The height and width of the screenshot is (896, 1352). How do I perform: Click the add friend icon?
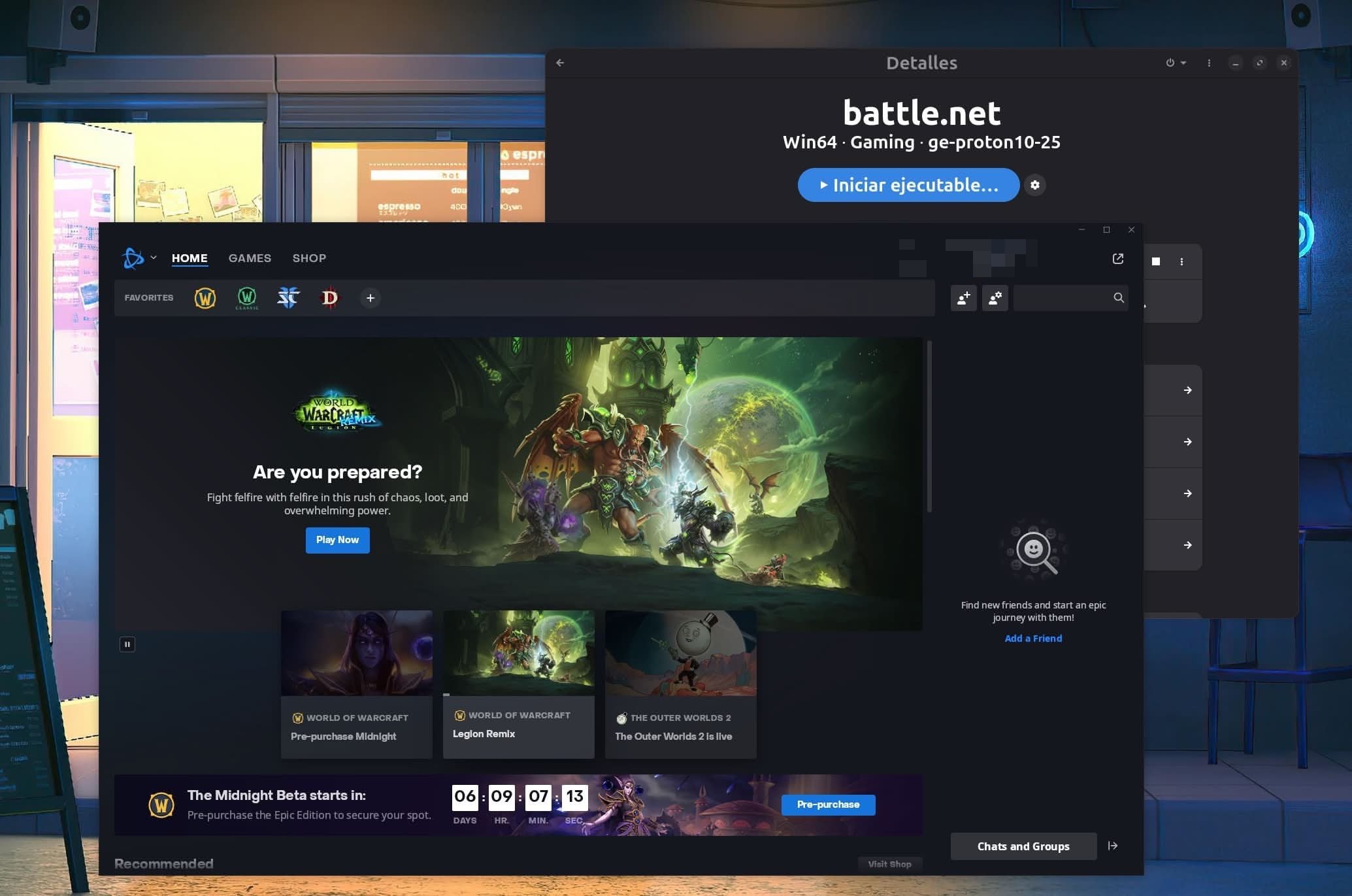pos(963,298)
